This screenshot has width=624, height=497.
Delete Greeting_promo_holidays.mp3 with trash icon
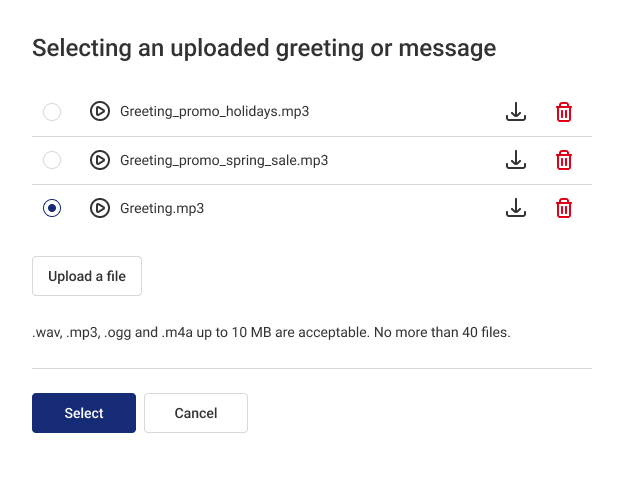[x=564, y=112]
